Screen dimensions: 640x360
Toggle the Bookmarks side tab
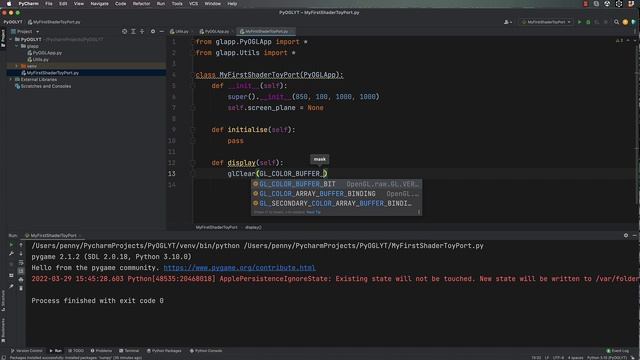point(3,330)
